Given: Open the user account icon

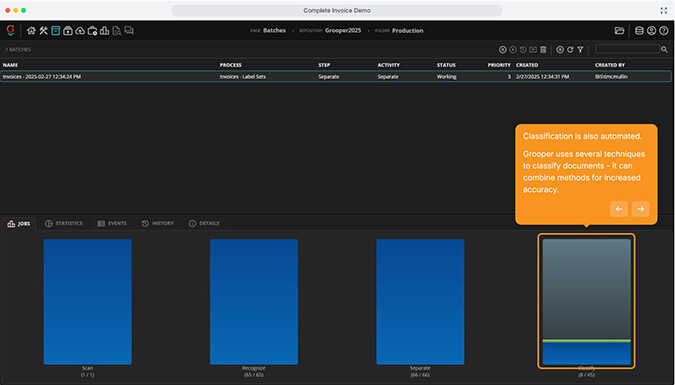Looking at the screenshot, I should (651, 31).
